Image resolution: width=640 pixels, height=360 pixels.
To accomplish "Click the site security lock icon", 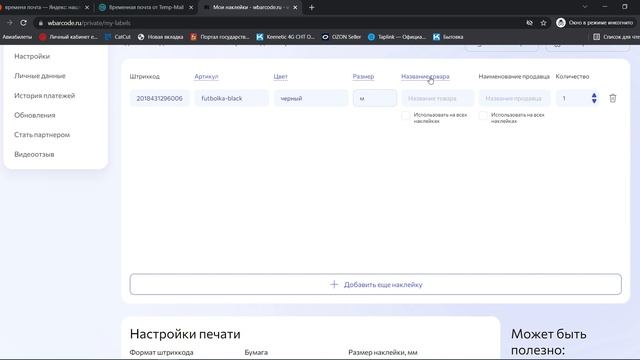I will (x=40, y=23).
